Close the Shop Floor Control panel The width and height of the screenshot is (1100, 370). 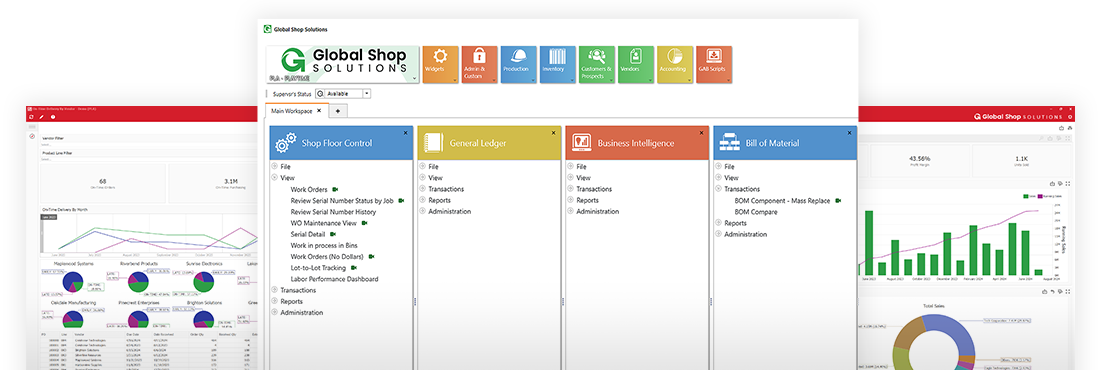[405, 132]
